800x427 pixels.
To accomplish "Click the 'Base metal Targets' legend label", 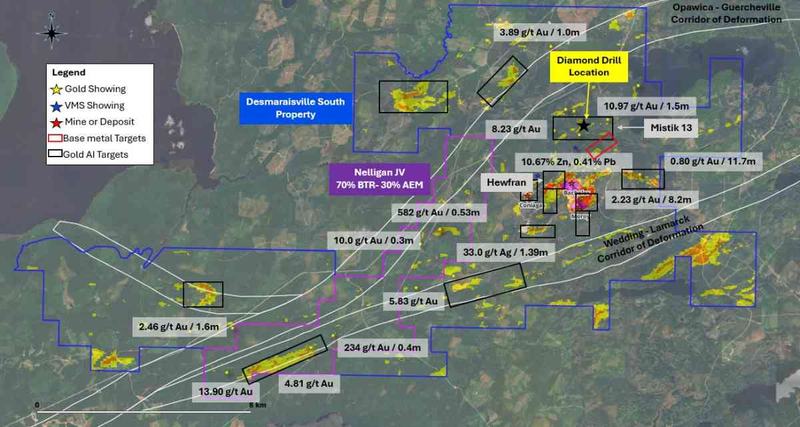I will (x=105, y=138).
